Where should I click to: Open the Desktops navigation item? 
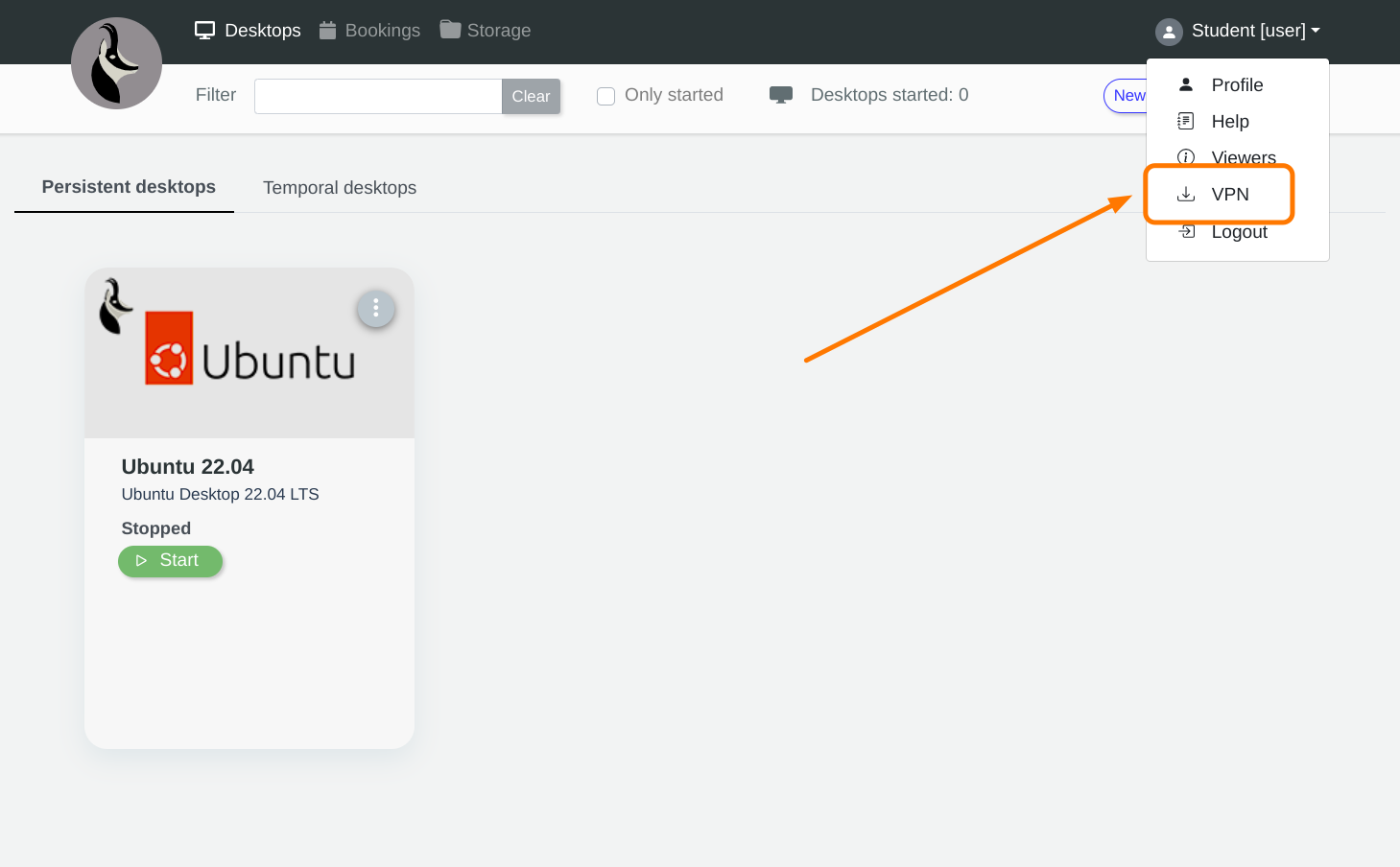coord(248,31)
